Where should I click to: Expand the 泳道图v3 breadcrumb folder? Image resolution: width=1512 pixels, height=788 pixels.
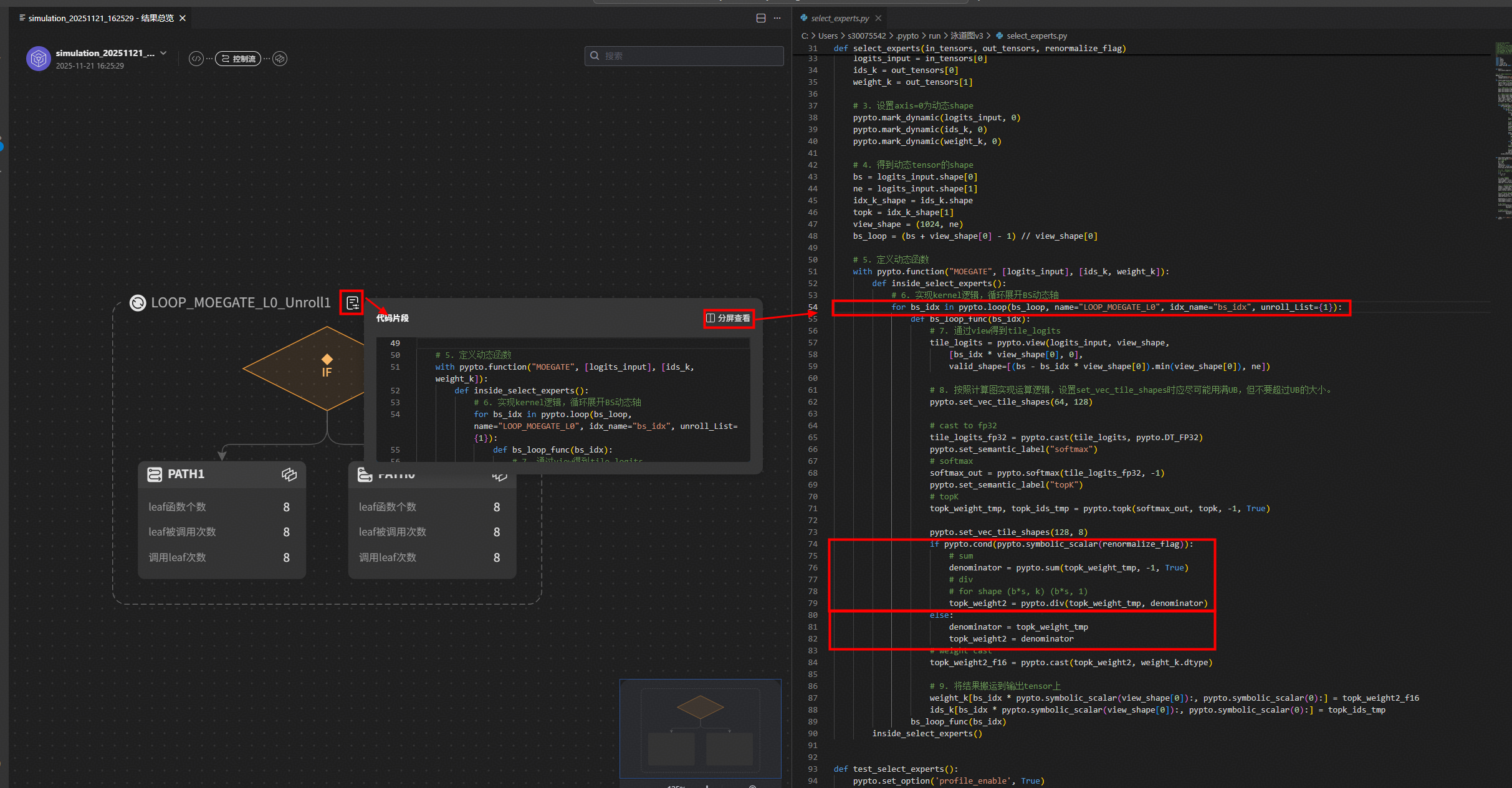tap(967, 36)
